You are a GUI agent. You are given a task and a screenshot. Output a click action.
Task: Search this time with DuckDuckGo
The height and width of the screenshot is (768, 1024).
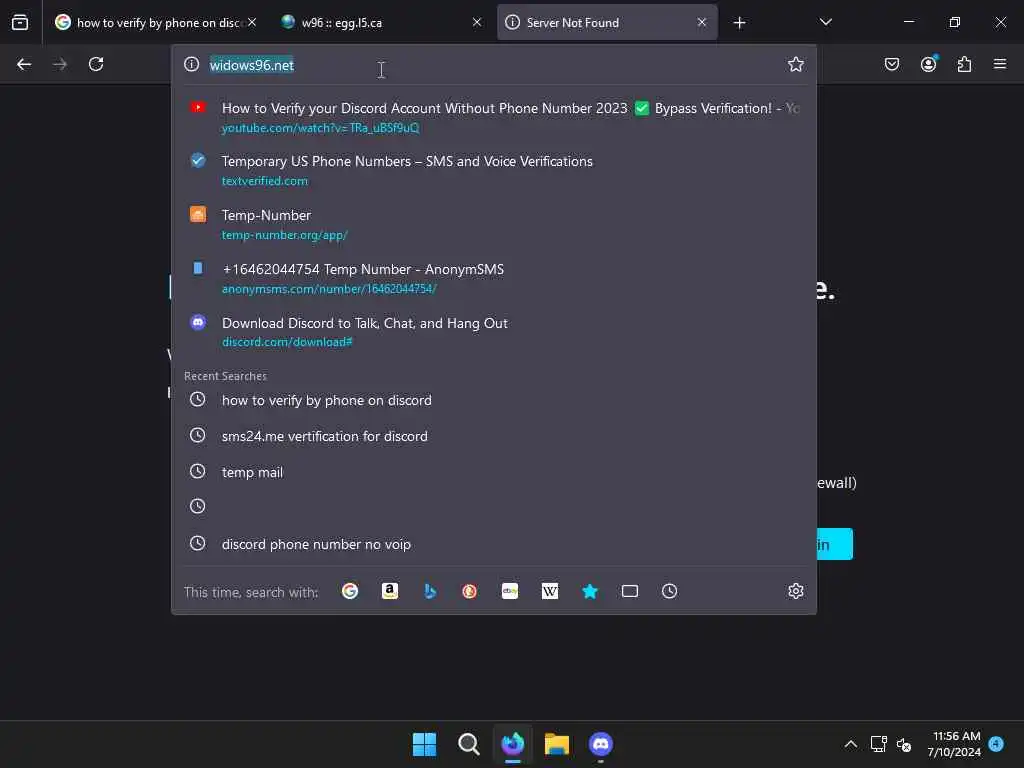click(x=470, y=591)
